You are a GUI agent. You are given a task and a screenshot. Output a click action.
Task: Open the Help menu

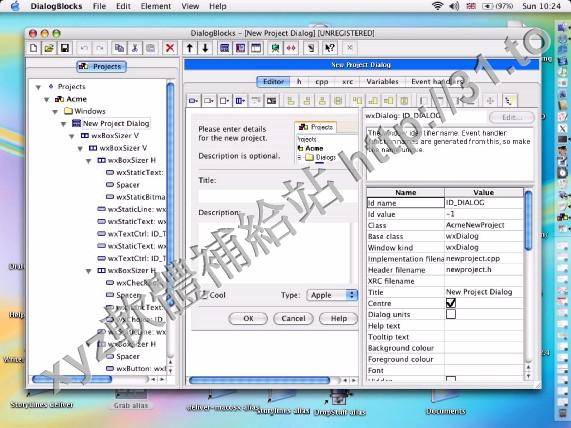218,6
